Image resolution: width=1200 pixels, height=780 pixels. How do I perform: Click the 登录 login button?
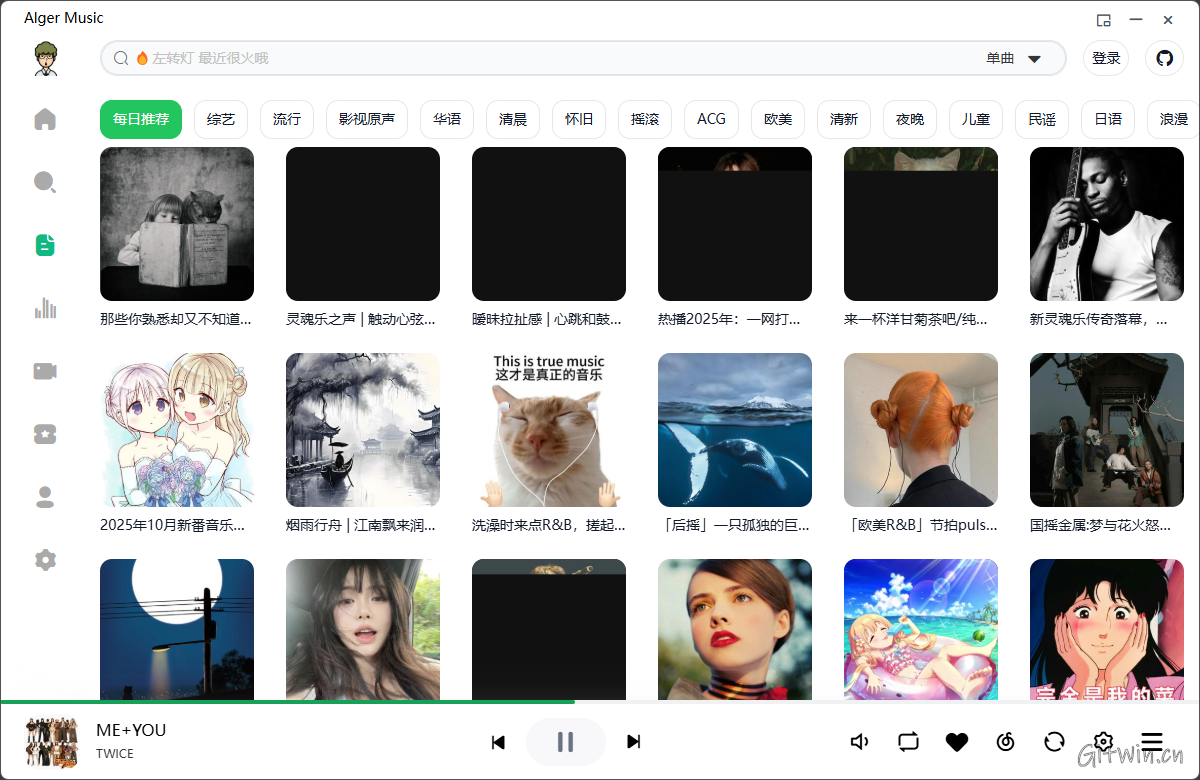click(x=1106, y=58)
